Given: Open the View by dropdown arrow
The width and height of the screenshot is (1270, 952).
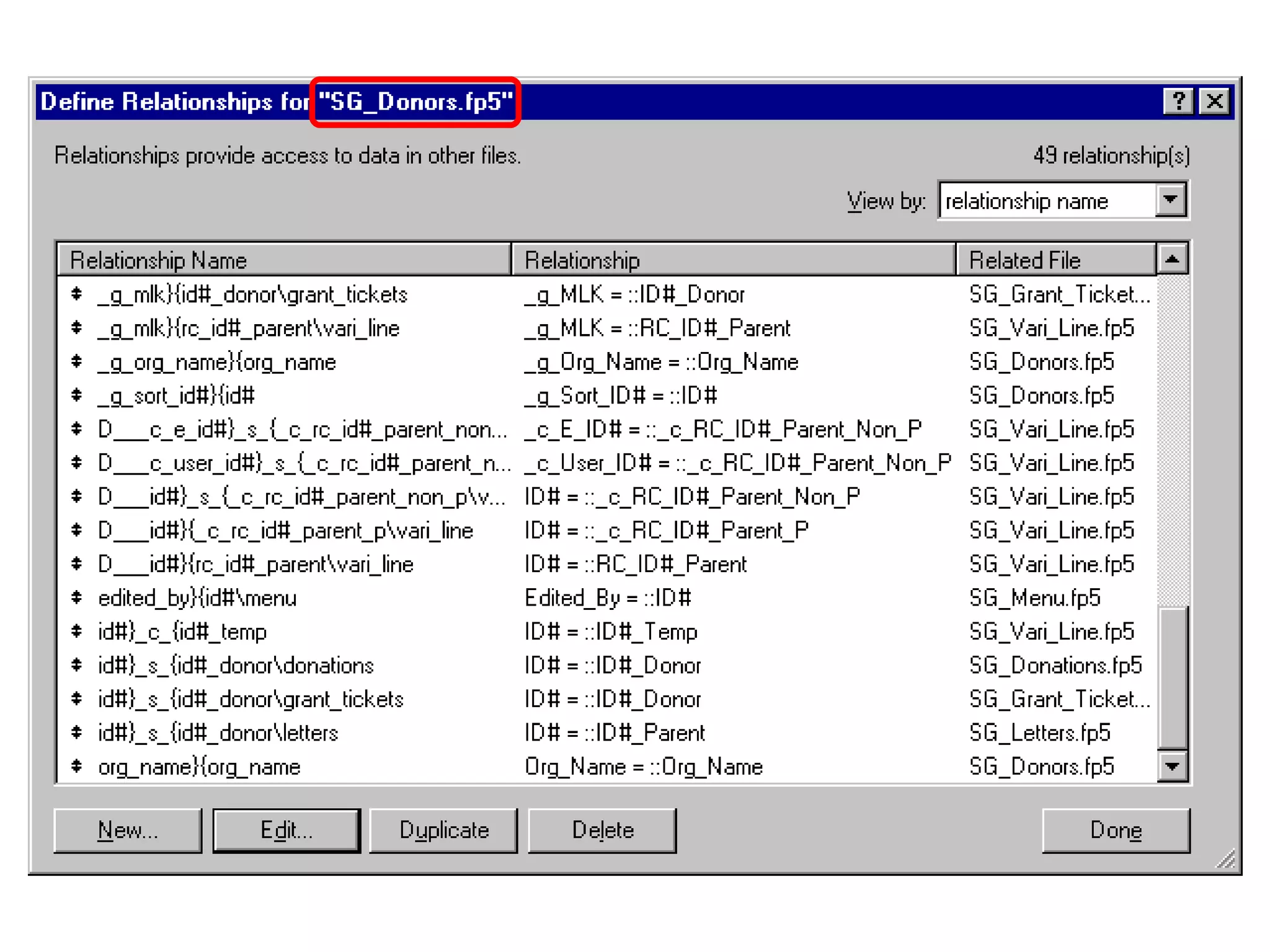Looking at the screenshot, I should [x=1170, y=200].
